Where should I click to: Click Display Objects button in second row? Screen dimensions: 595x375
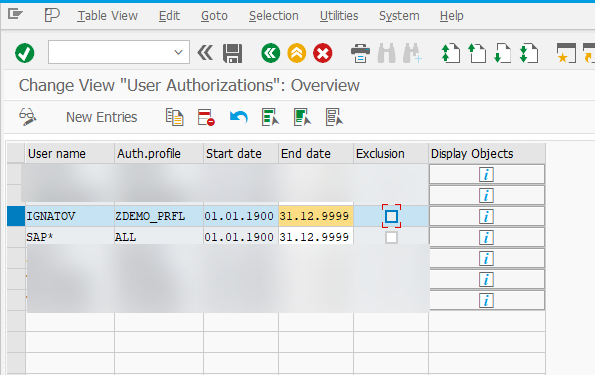(487, 195)
